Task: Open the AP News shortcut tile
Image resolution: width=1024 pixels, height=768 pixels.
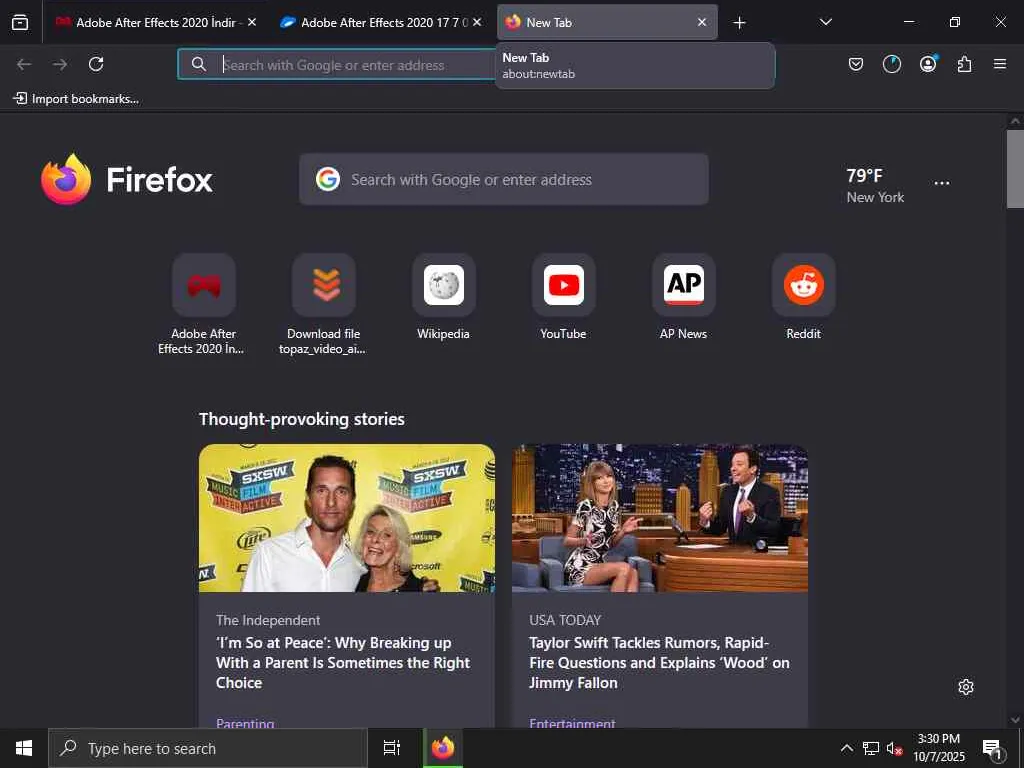Action: pyautogui.click(x=684, y=297)
